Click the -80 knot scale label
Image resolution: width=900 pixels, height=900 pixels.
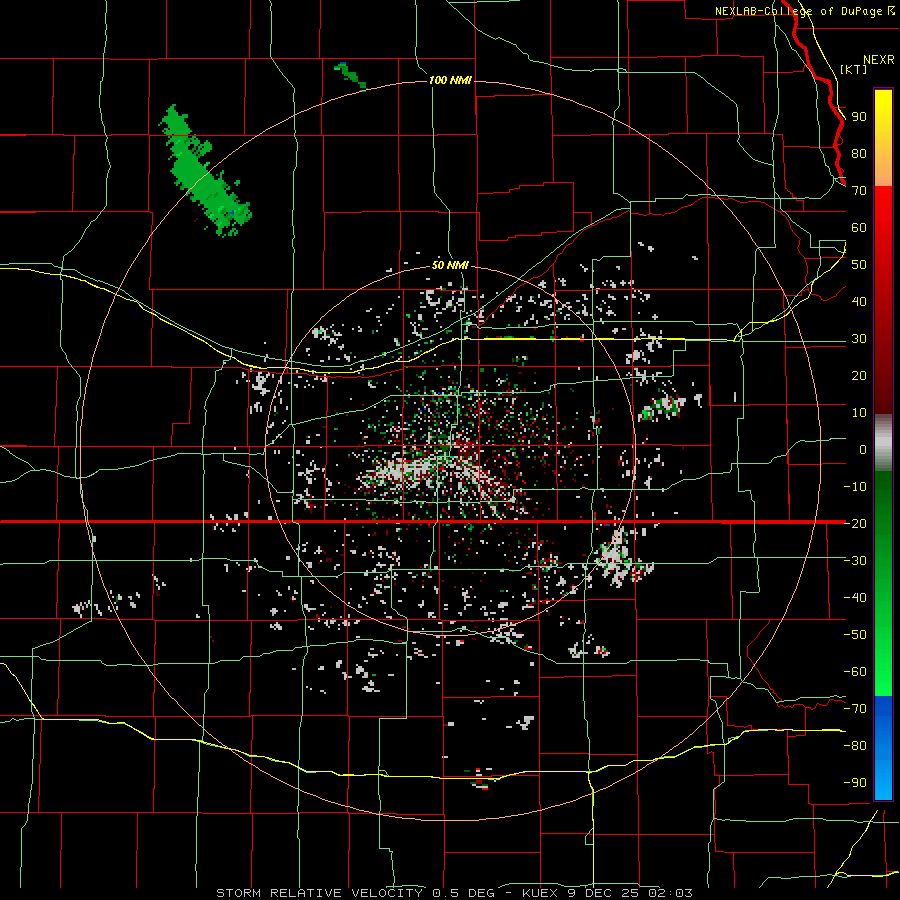click(855, 746)
